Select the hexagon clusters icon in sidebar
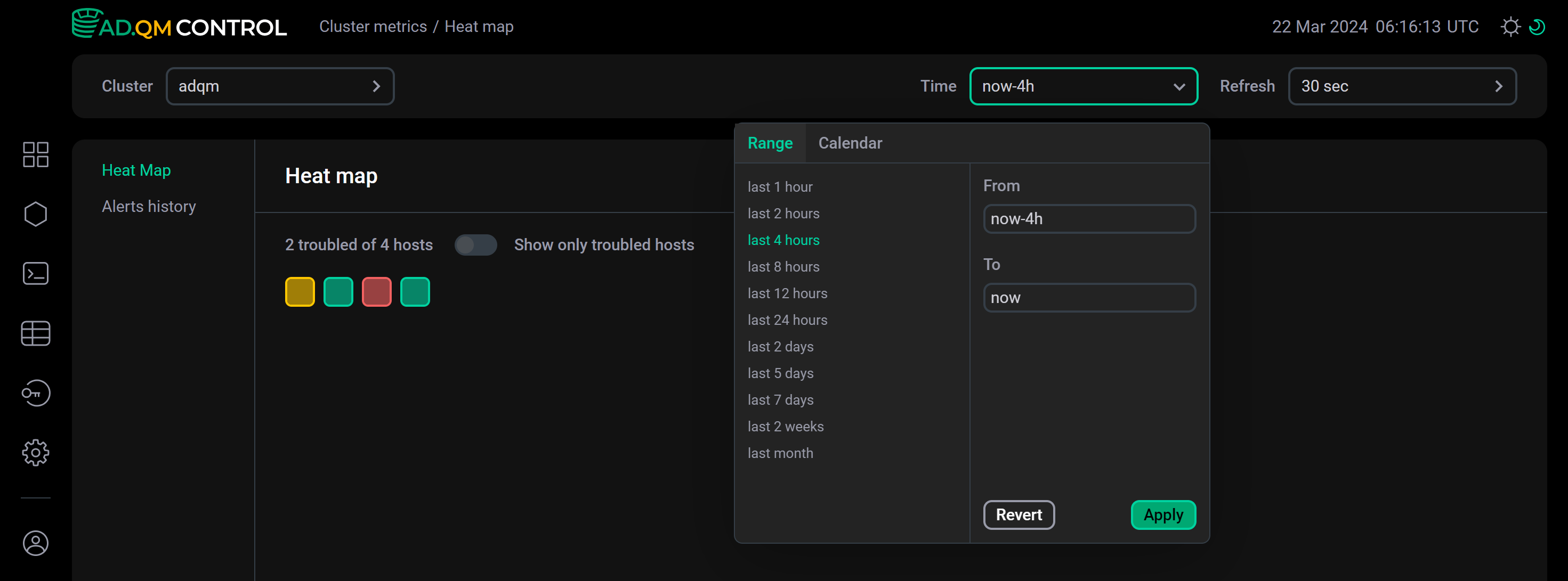 35,214
